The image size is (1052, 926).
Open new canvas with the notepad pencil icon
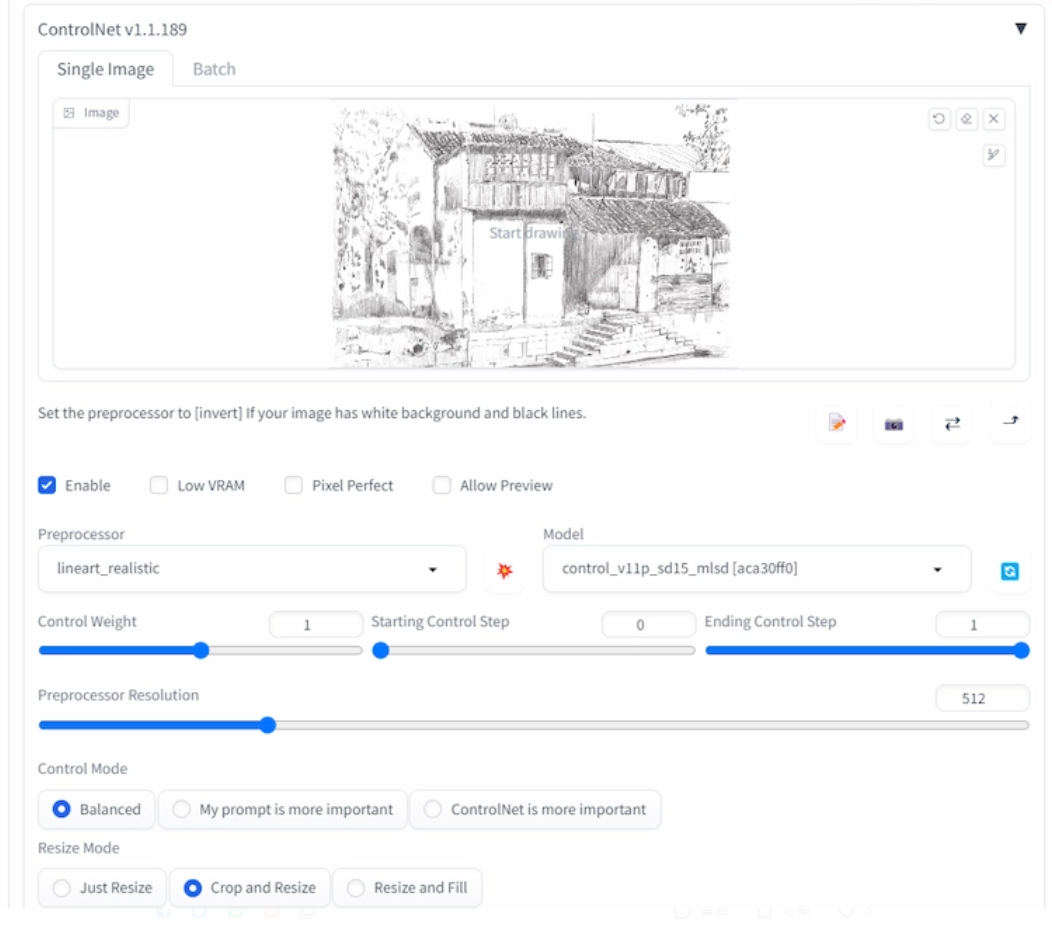837,423
